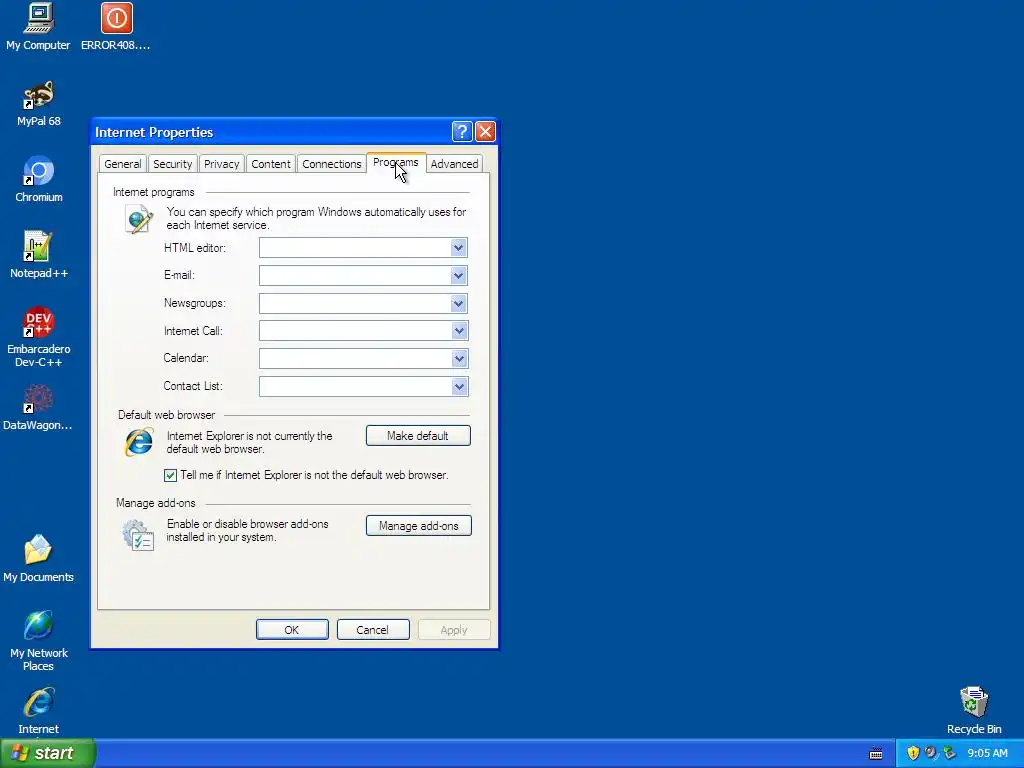Switch to the Privacy tab

[x=221, y=164]
